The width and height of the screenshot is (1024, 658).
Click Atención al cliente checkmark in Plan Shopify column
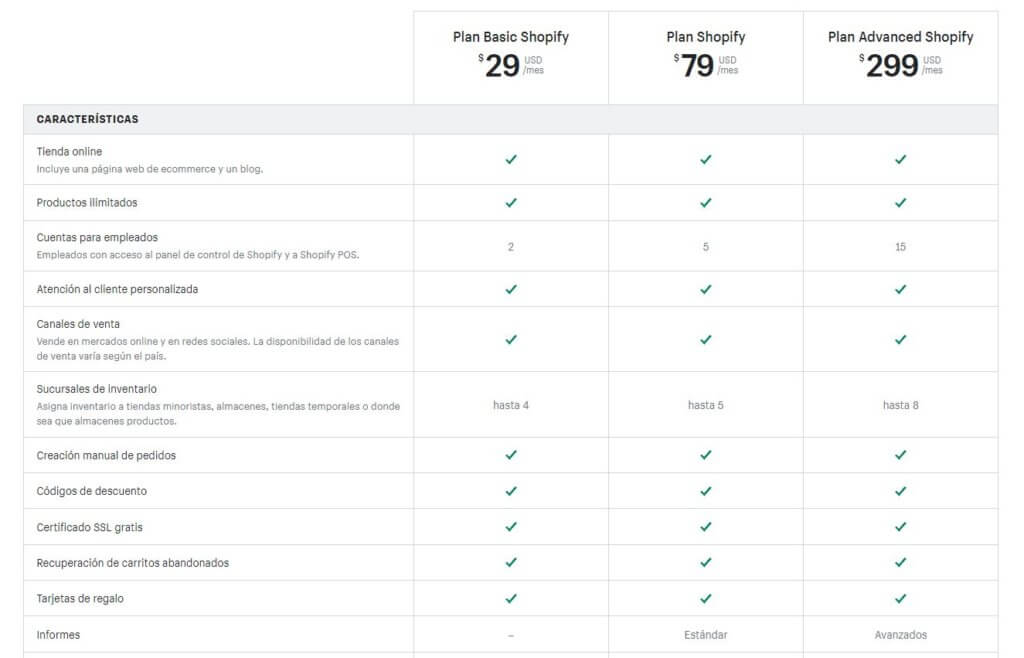(x=705, y=289)
